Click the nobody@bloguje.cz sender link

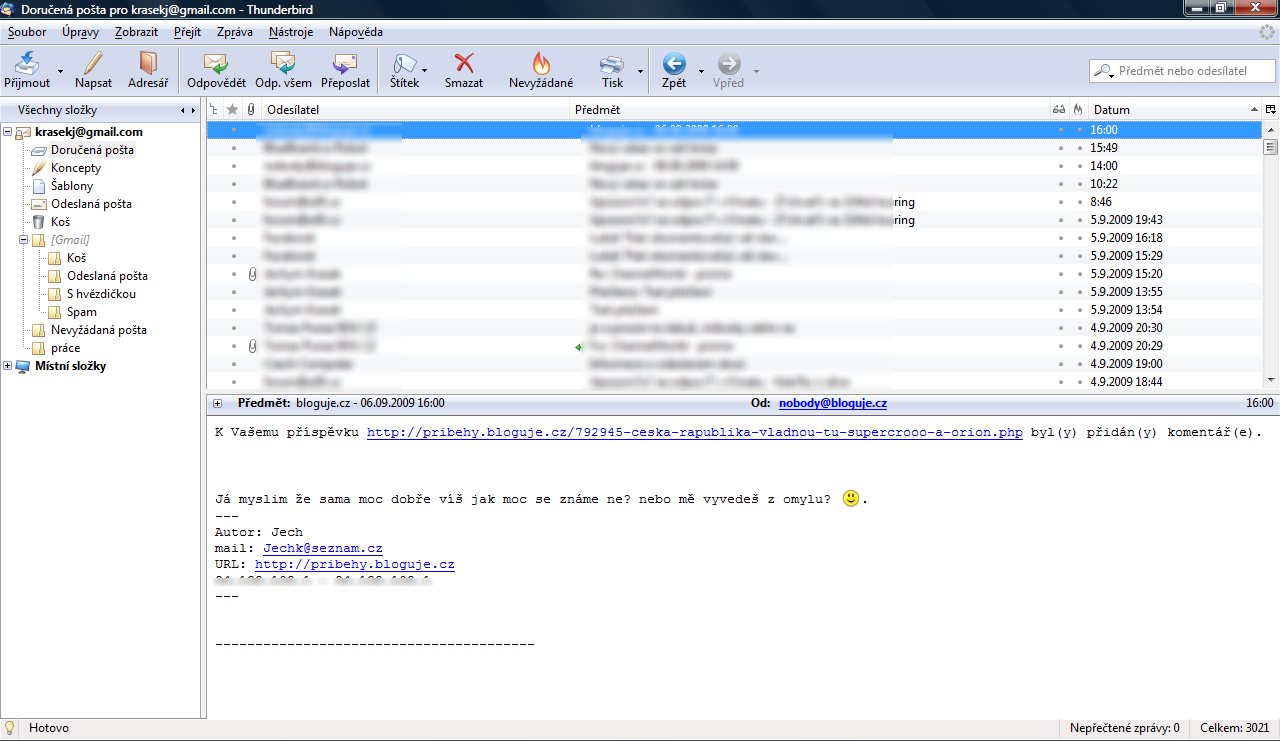[x=833, y=404]
